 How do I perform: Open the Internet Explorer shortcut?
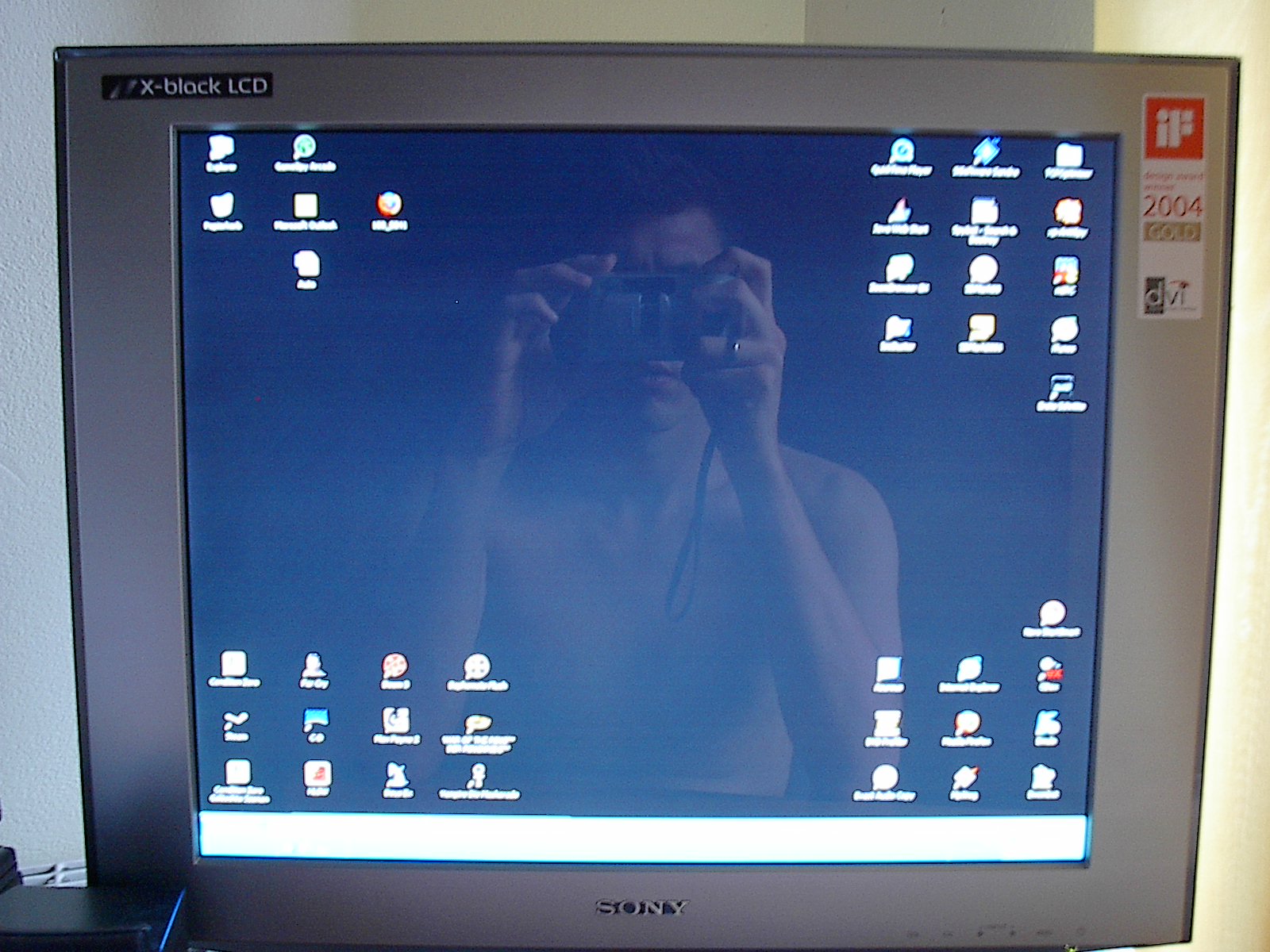[969, 671]
